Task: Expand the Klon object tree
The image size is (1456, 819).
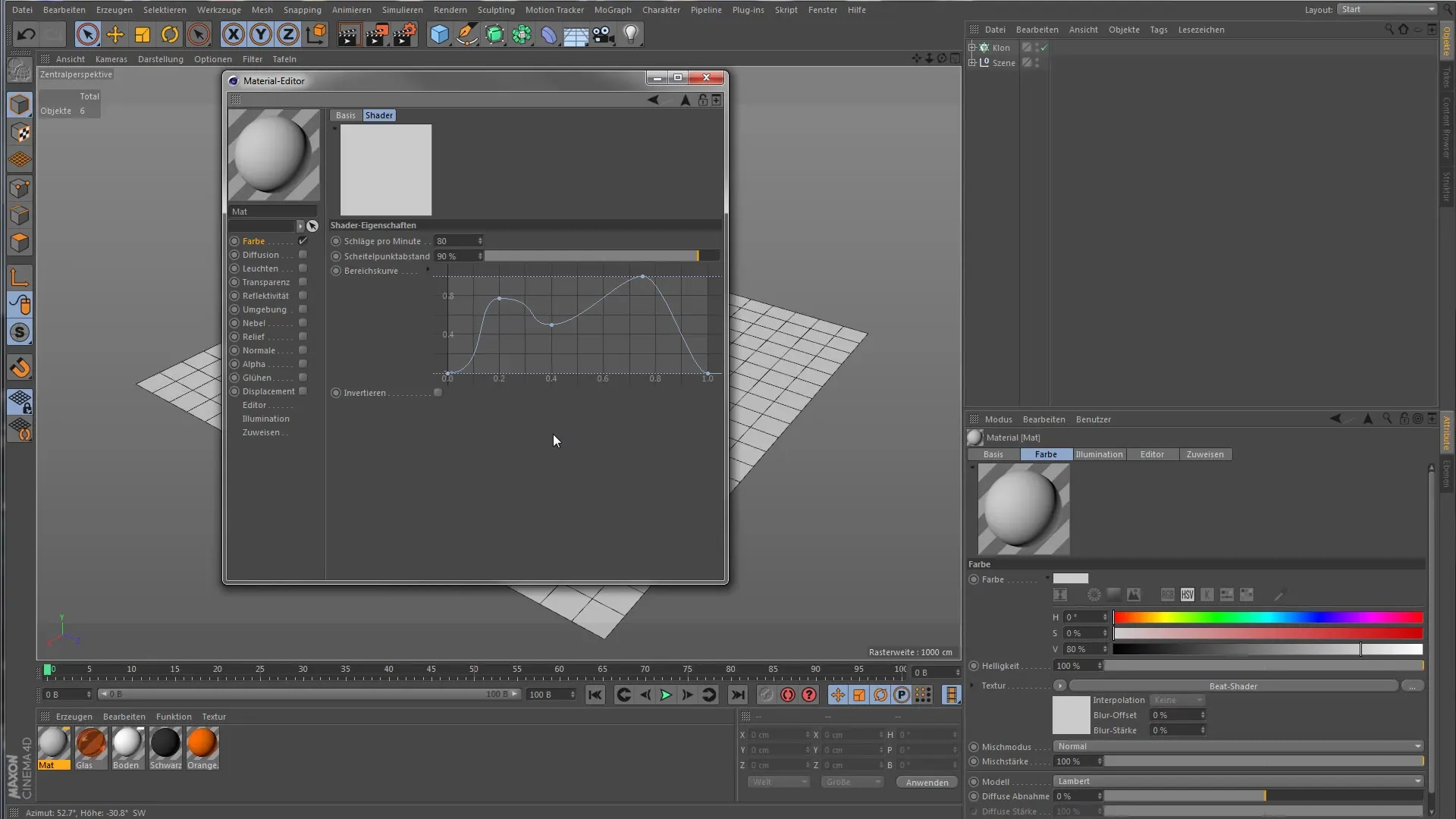Action: tap(972, 47)
